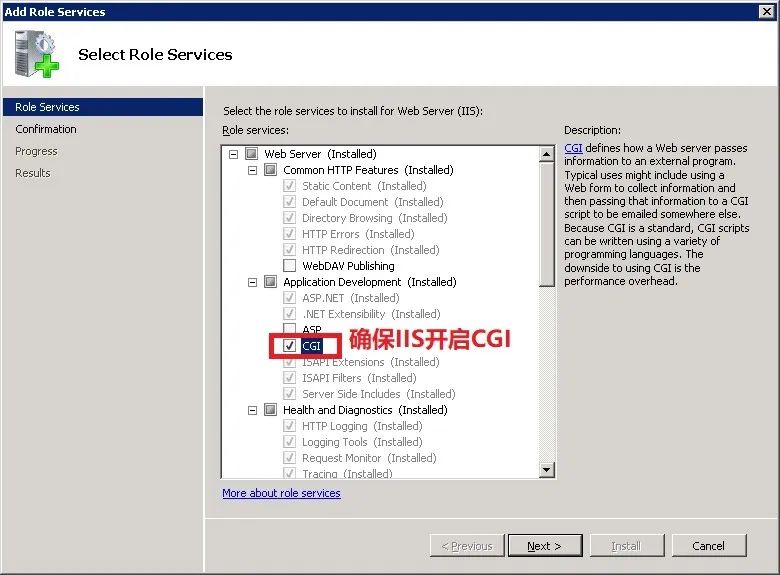Click the scrollbar down arrow
Image resolution: width=780 pixels, height=575 pixels.
[x=547, y=470]
